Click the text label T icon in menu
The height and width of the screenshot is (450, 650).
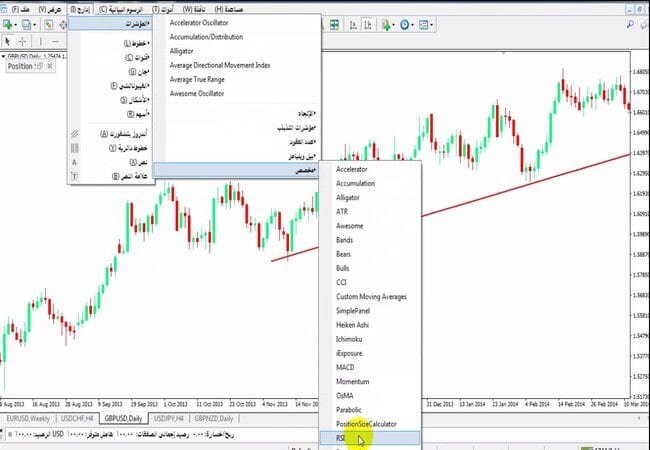[x=75, y=177]
